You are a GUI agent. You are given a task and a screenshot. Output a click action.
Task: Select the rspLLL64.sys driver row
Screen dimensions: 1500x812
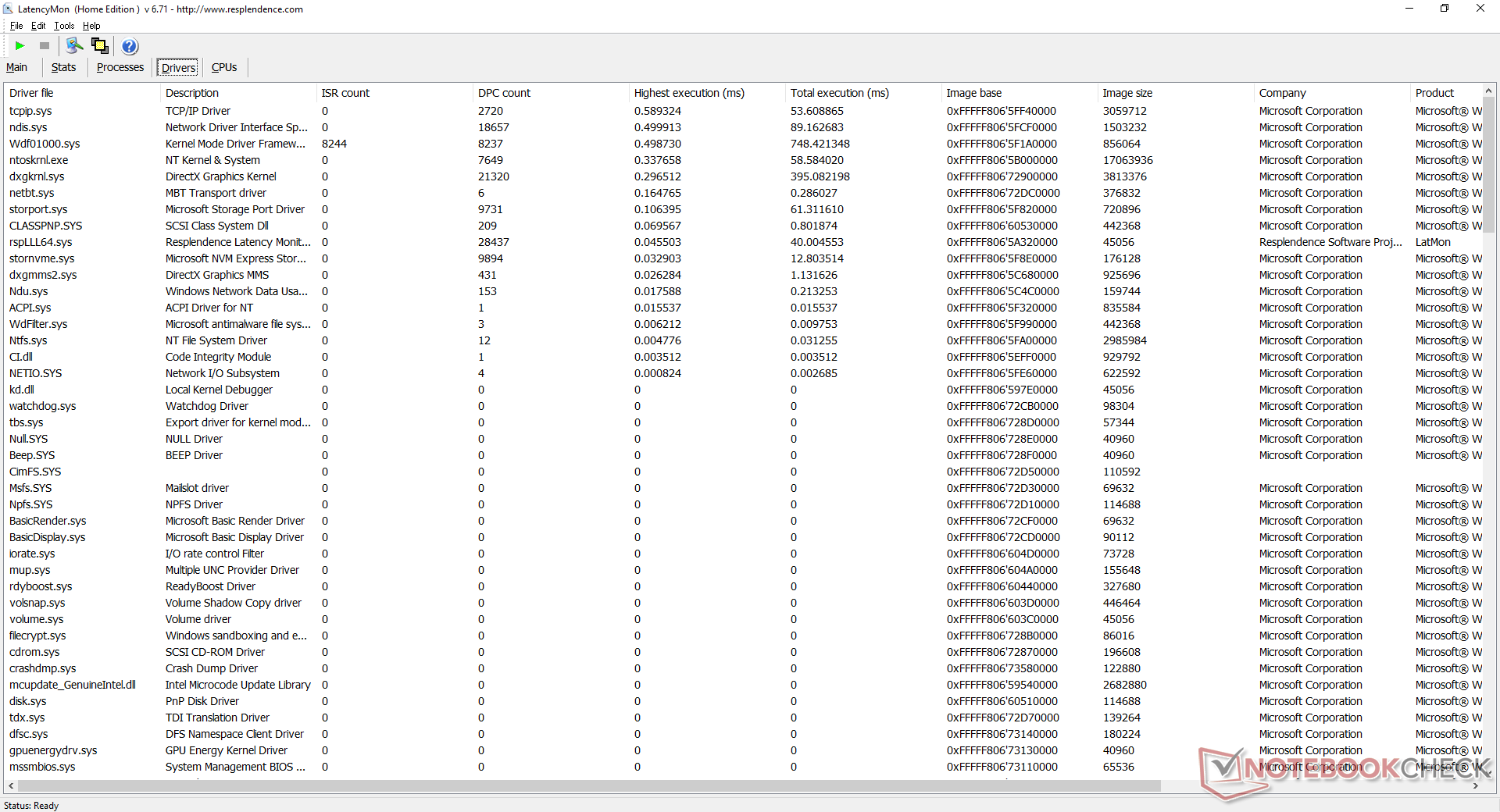pyautogui.click(x=743, y=242)
